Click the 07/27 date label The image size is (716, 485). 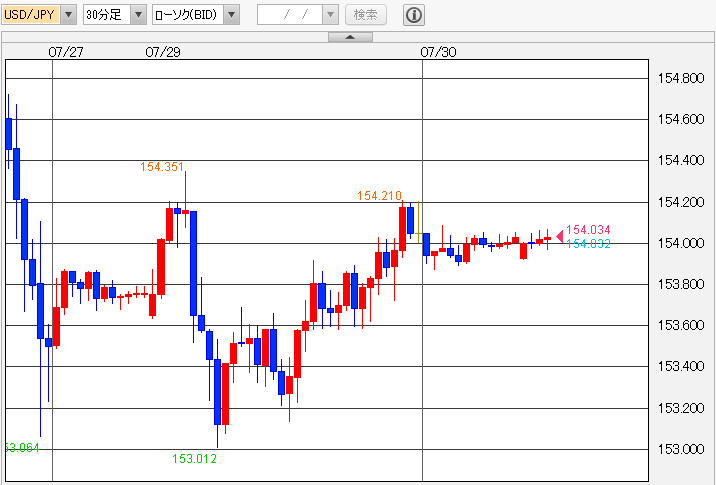66,52
